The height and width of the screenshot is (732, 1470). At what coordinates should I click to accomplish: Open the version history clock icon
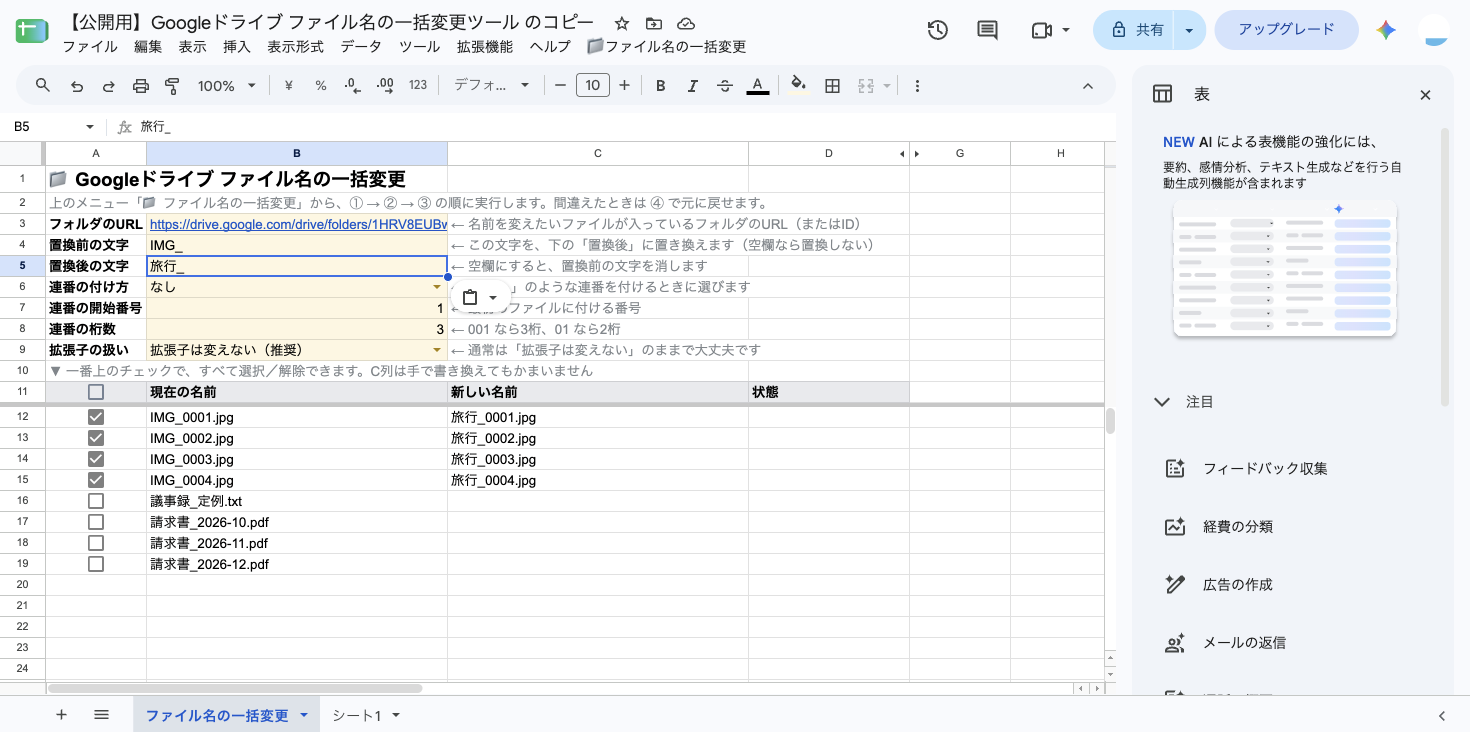click(x=937, y=30)
